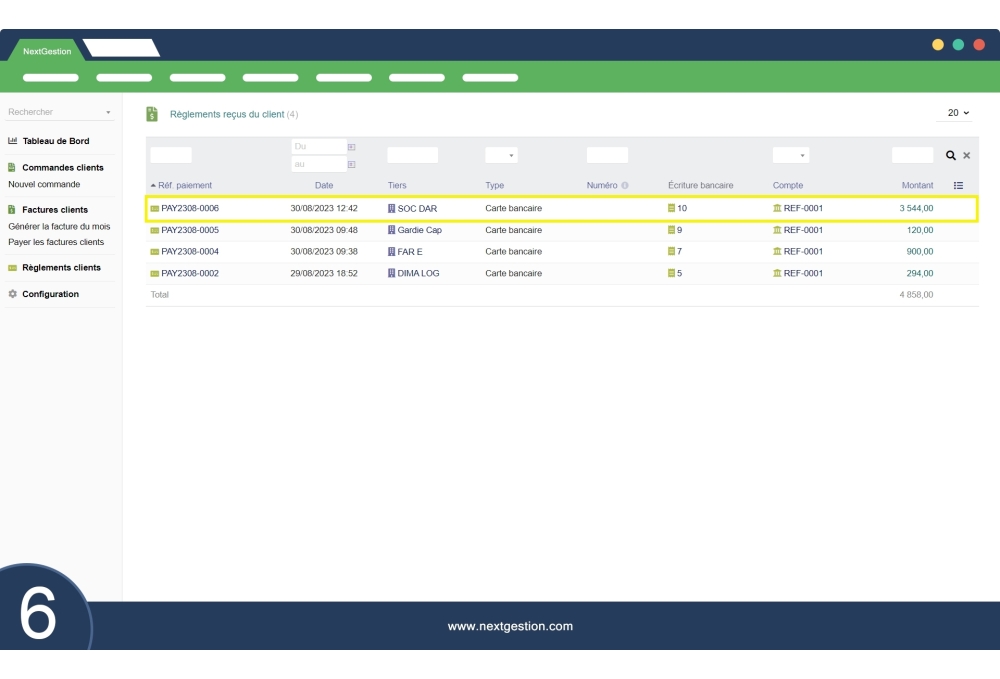Open the results-per-page '20' dropdown
This screenshot has width=1000, height=679.
tap(955, 112)
